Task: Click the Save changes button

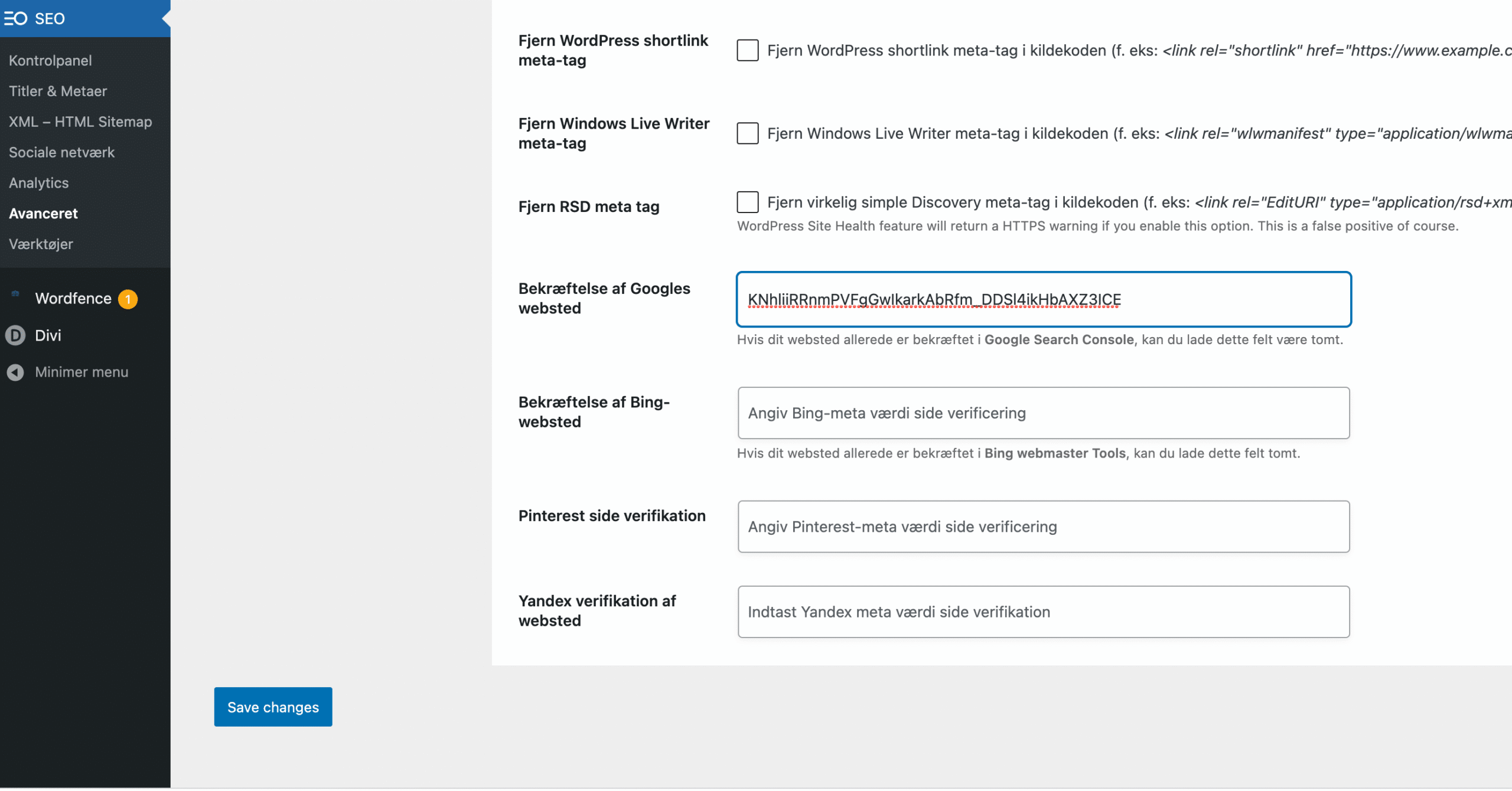Action: 273,707
